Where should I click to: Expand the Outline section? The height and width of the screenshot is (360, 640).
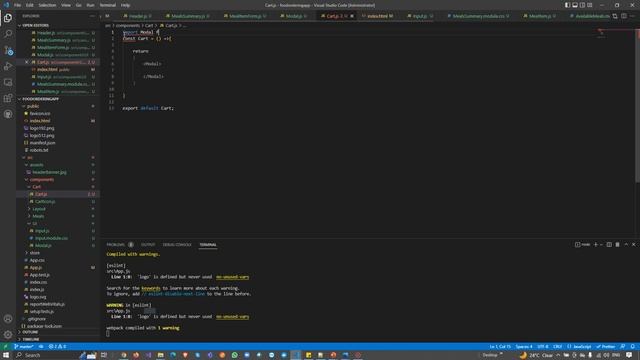[30, 332]
